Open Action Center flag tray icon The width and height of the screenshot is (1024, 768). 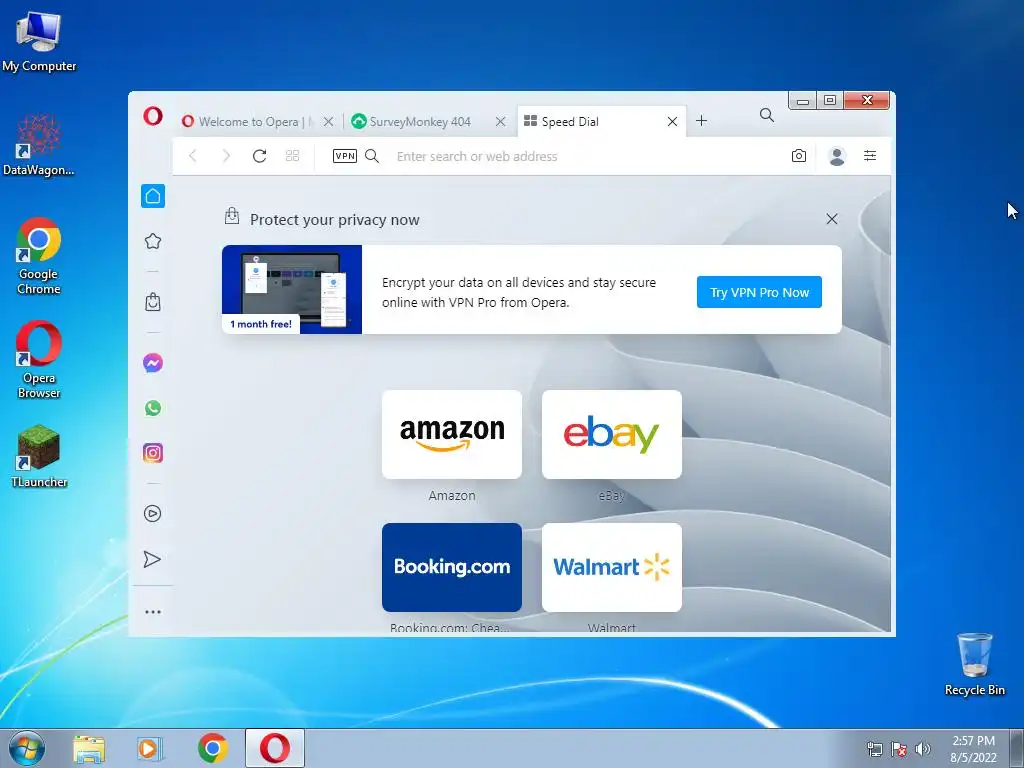(x=899, y=749)
